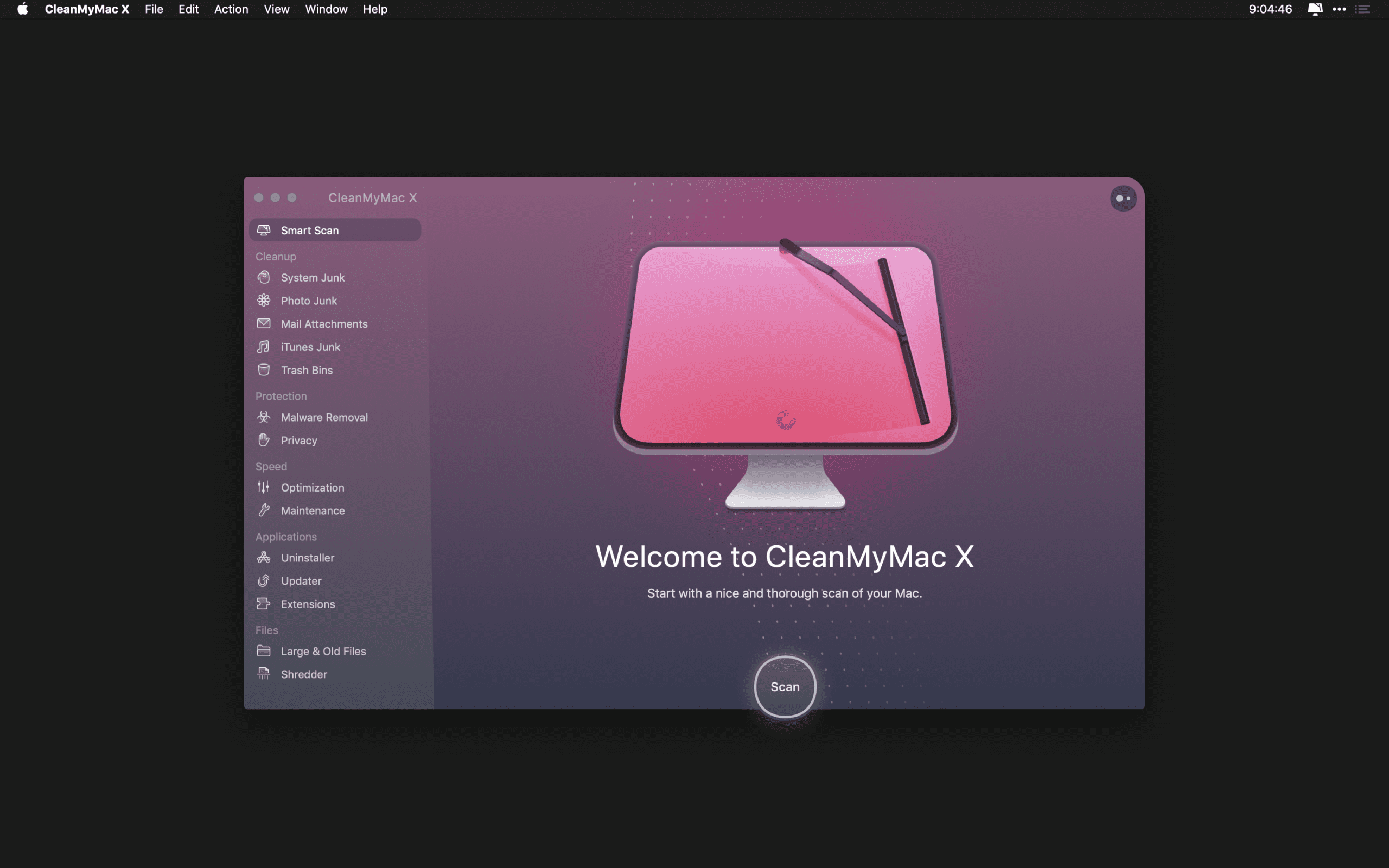Click the iTunes Junk music note icon
The height and width of the screenshot is (868, 1389).
pos(264,347)
